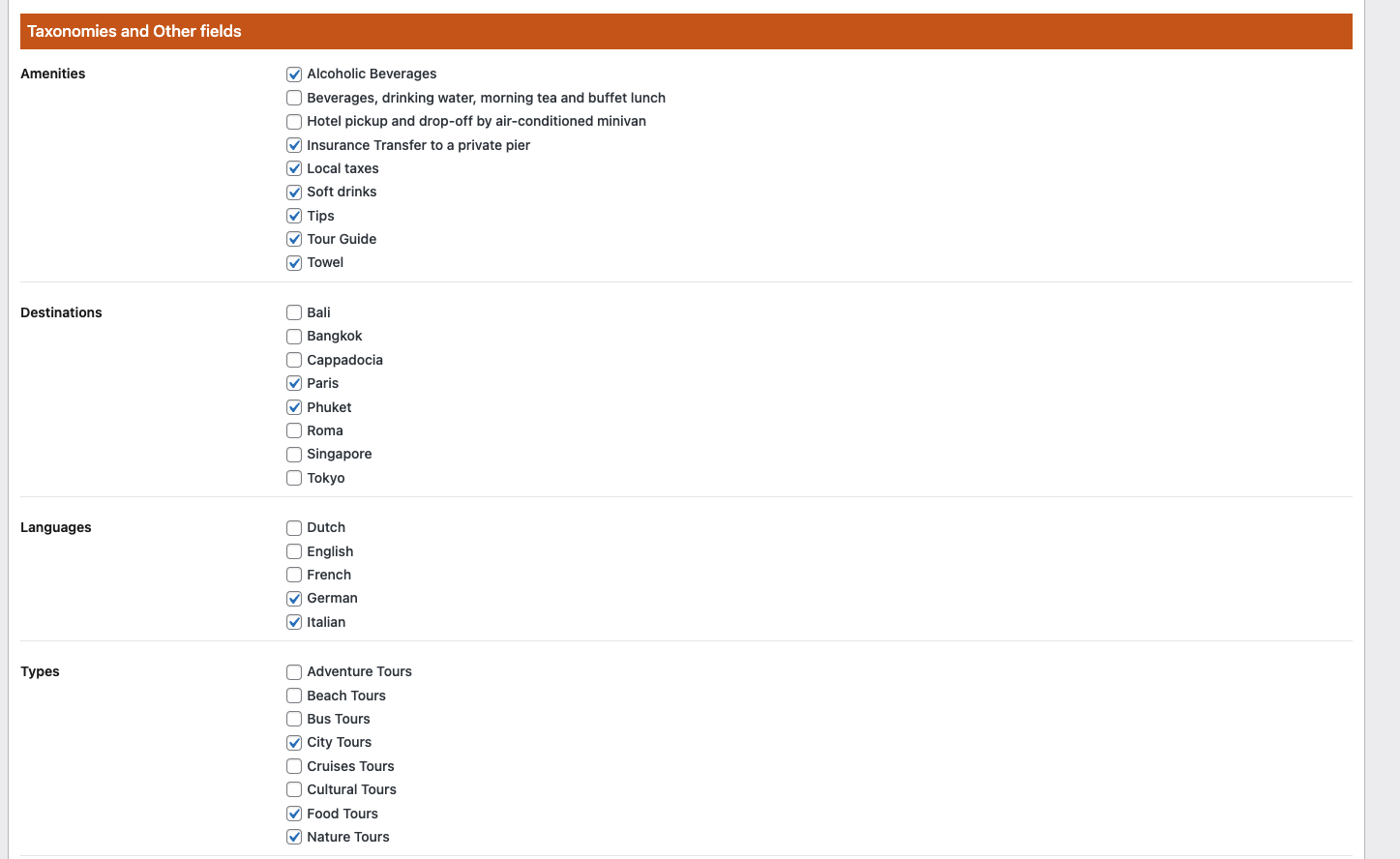Enable the English language option
1400x859 pixels.
tap(294, 551)
